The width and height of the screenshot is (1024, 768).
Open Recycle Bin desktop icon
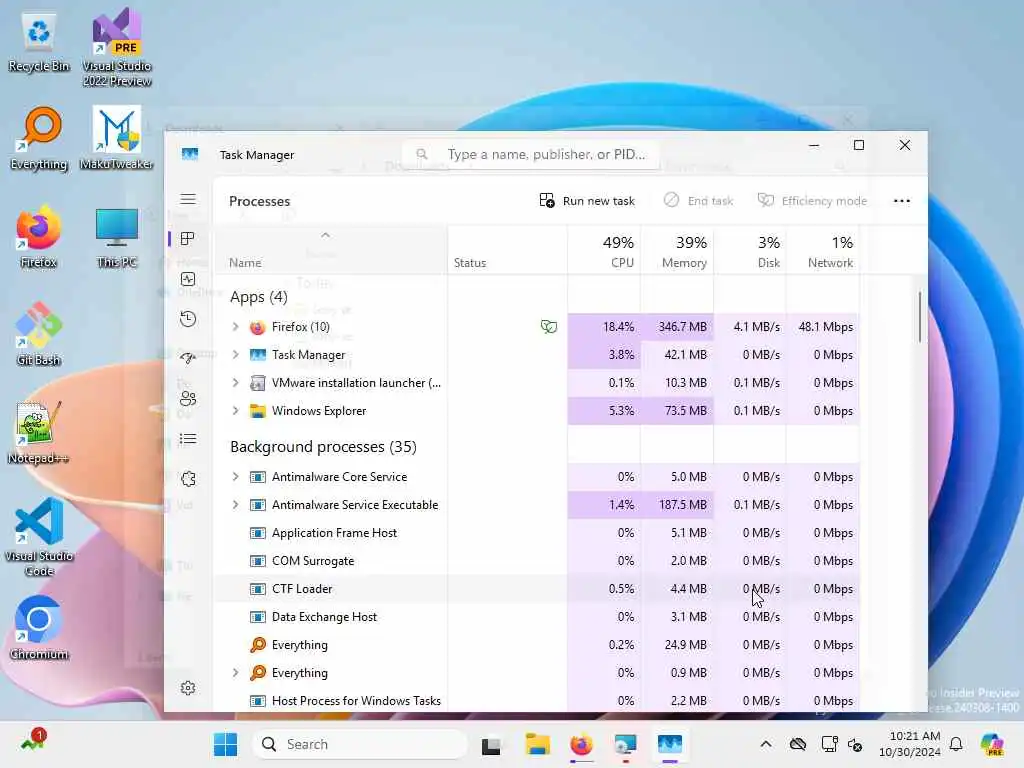click(x=39, y=42)
